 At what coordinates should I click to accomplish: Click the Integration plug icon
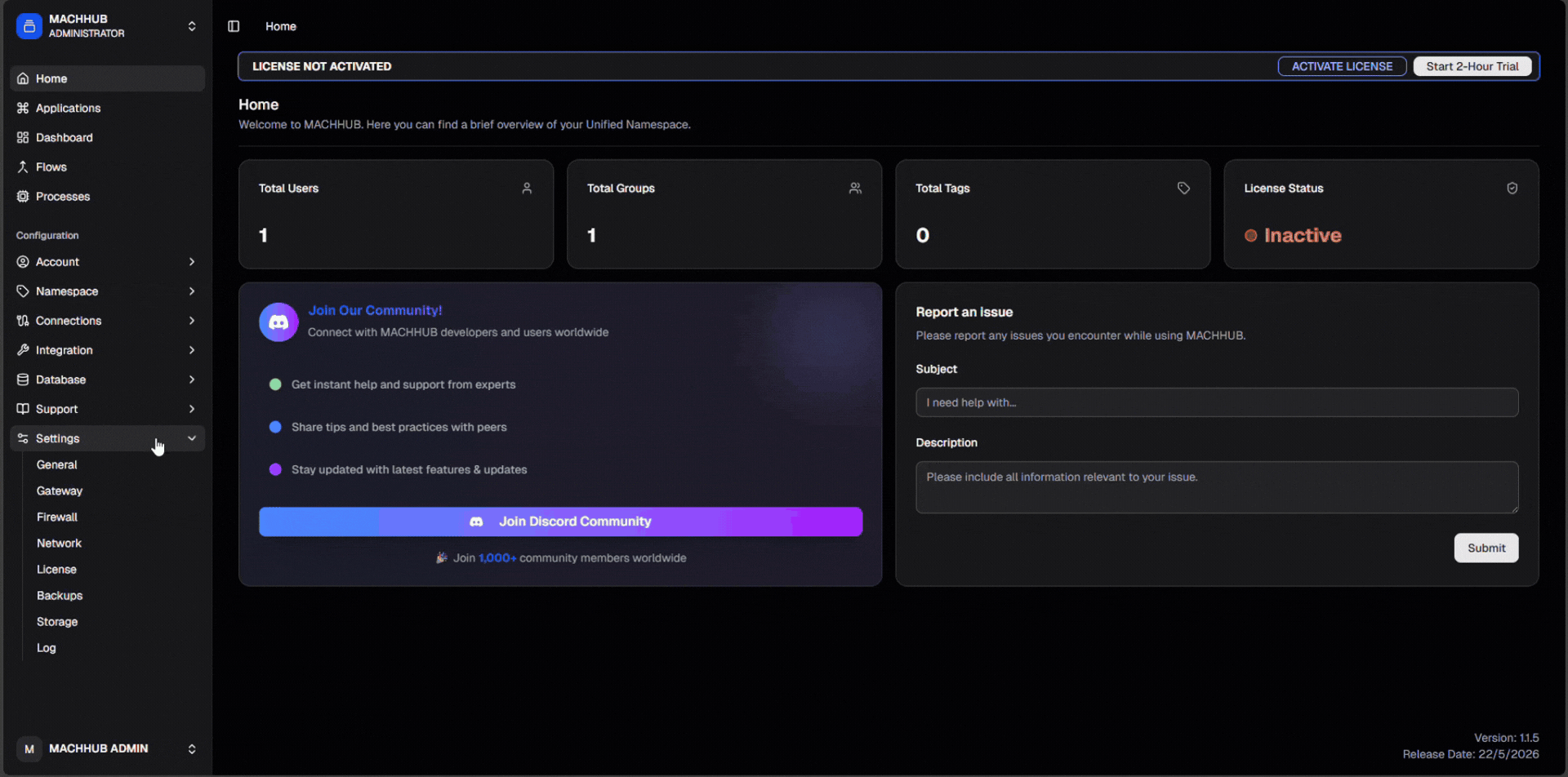tap(23, 349)
